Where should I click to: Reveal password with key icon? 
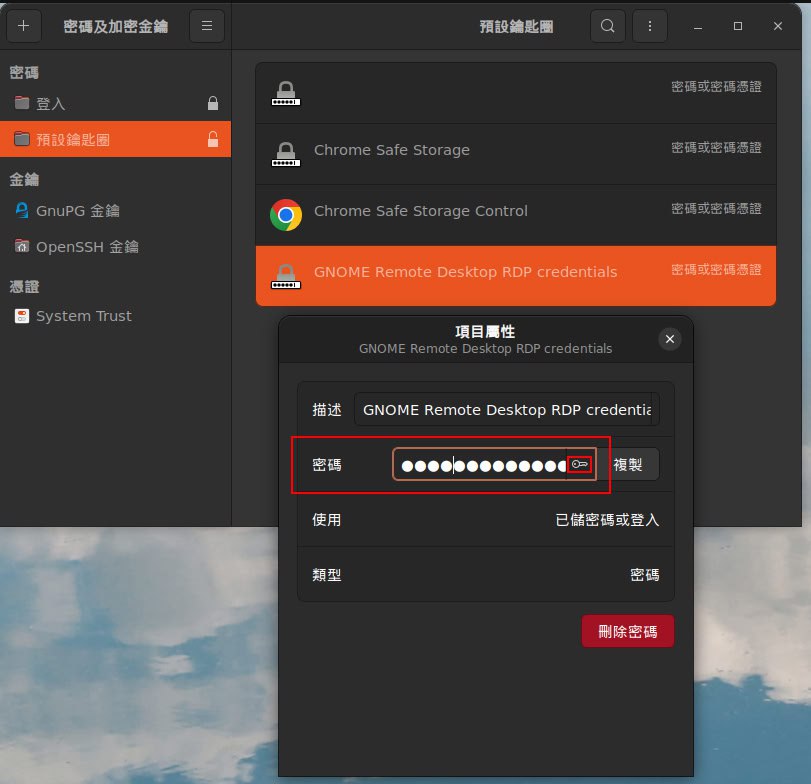pyautogui.click(x=579, y=464)
